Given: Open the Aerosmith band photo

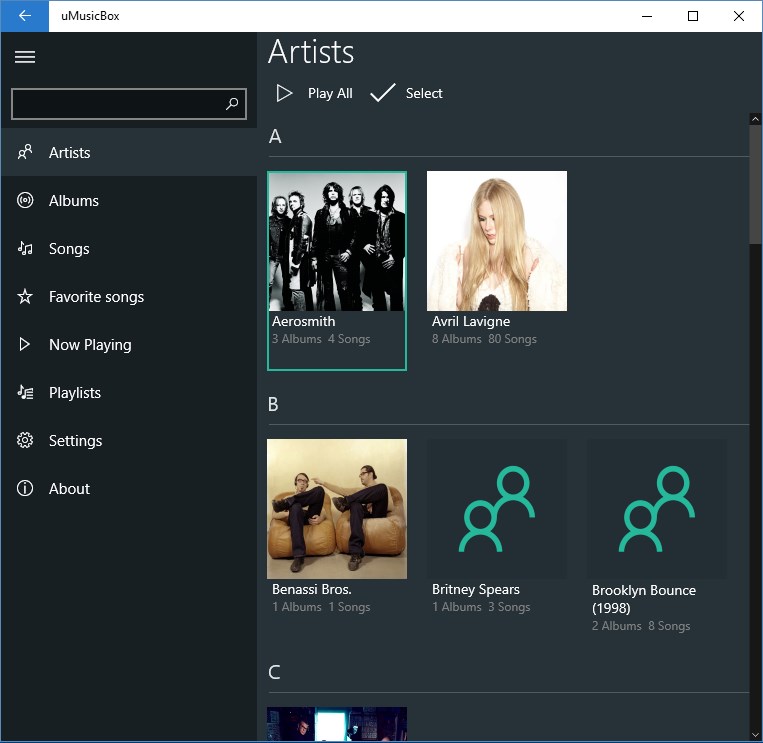Looking at the screenshot, I should coord(337,241).
